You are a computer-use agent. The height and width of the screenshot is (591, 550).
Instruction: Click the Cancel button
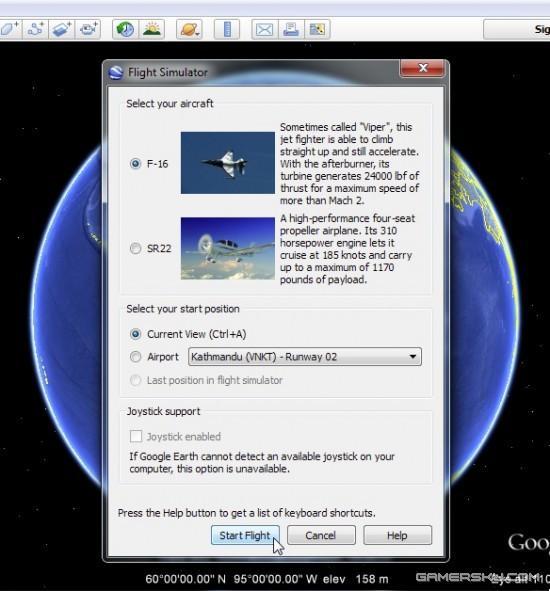click(321, 535)
